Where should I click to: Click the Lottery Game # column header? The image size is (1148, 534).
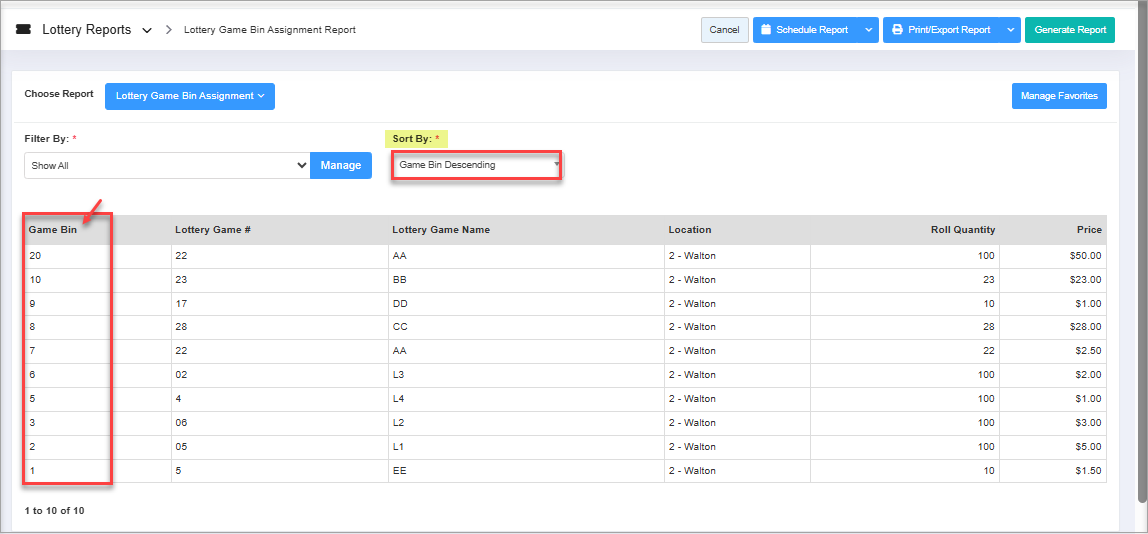pyautogui.click(x=212, y=230)
